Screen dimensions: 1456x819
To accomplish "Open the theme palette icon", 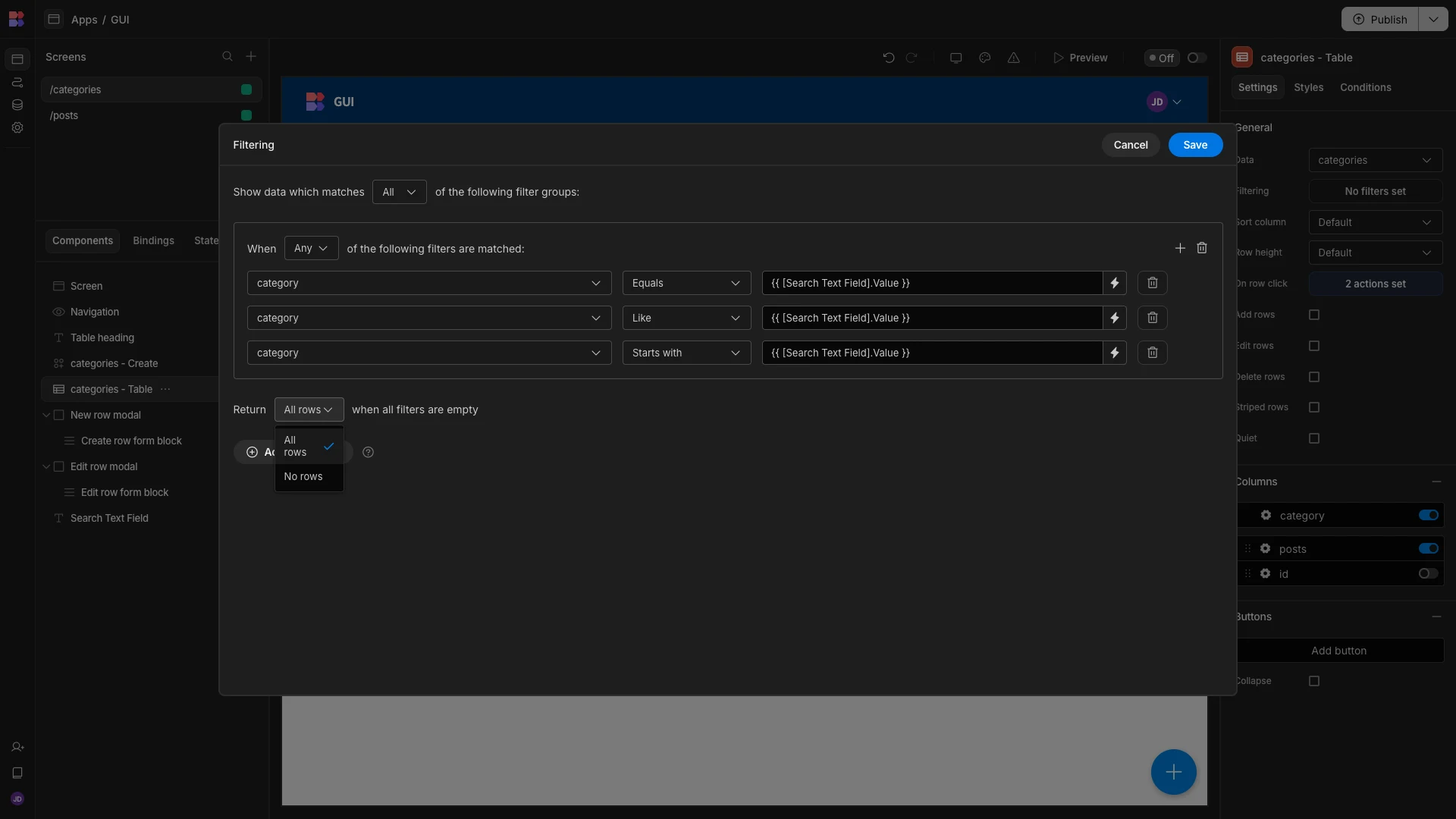I will point(984,58).
